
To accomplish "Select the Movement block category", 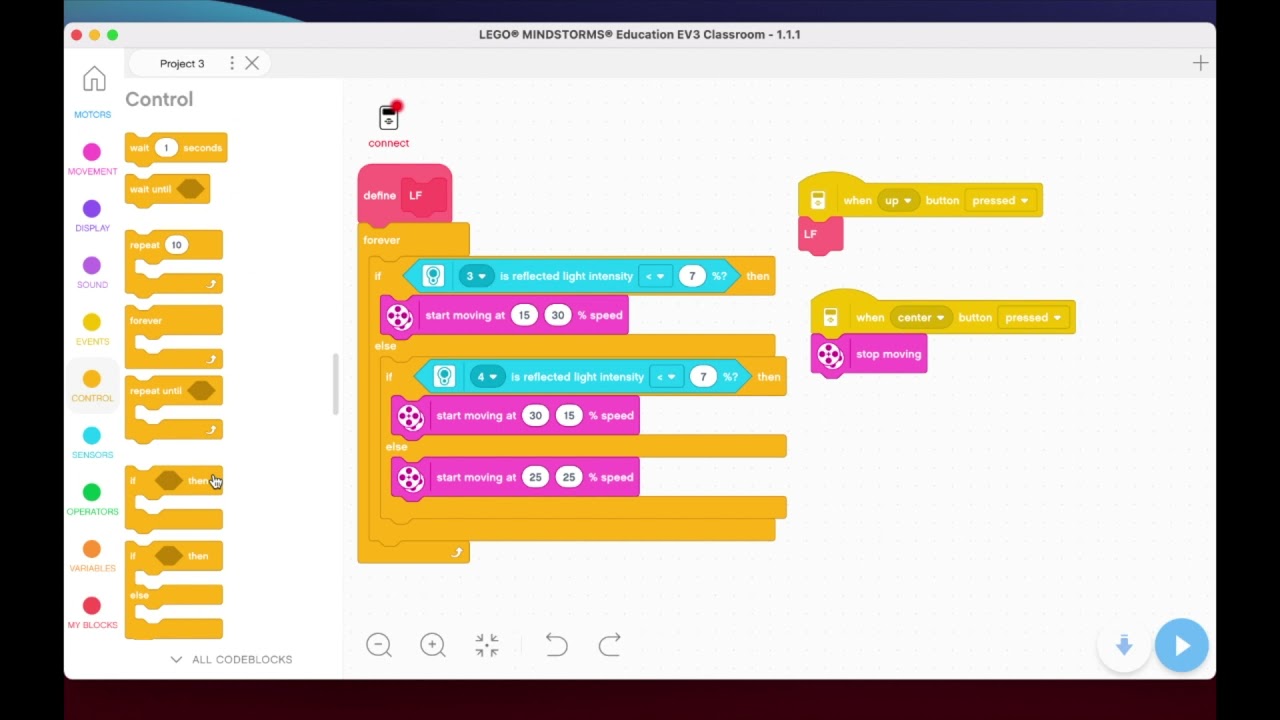I will click(x=92, y=159).
